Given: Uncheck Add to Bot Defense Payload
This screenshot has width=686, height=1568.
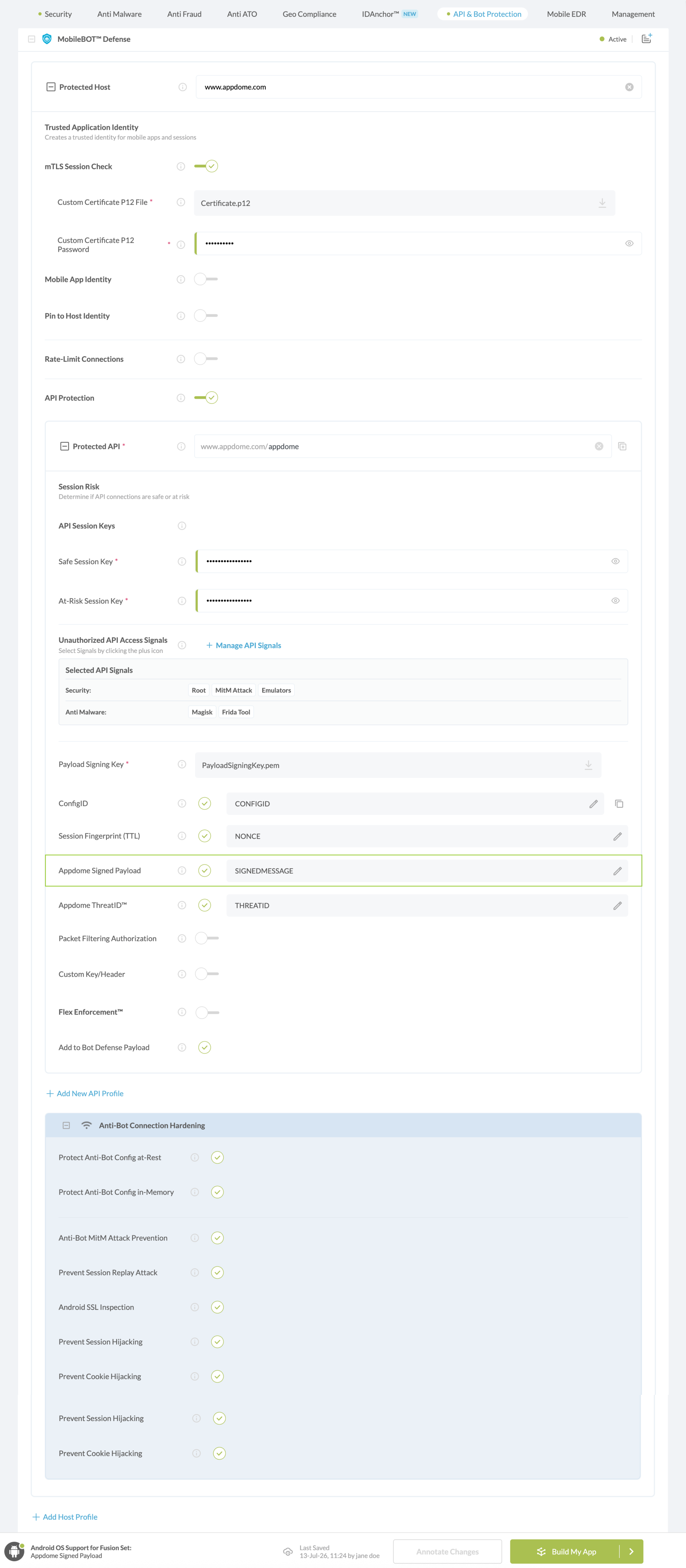Looking at the screenshot, I should click(205, 1048).
